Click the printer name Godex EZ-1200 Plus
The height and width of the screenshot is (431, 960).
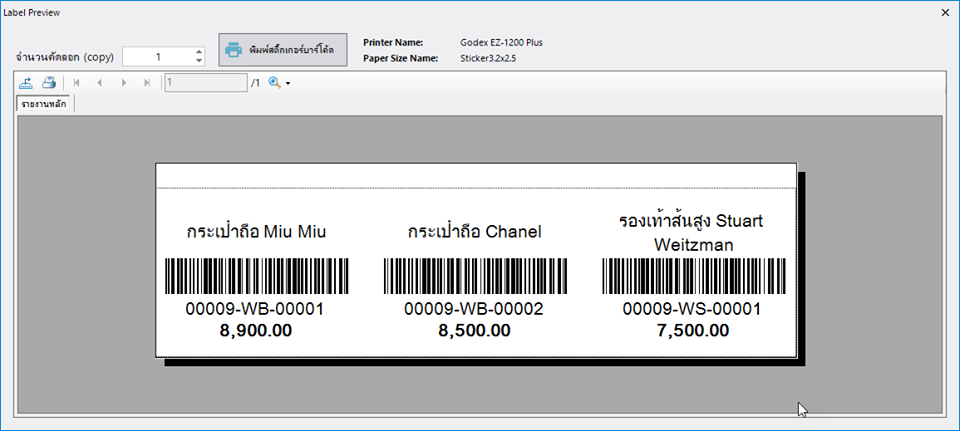click(x=501, y=43)
